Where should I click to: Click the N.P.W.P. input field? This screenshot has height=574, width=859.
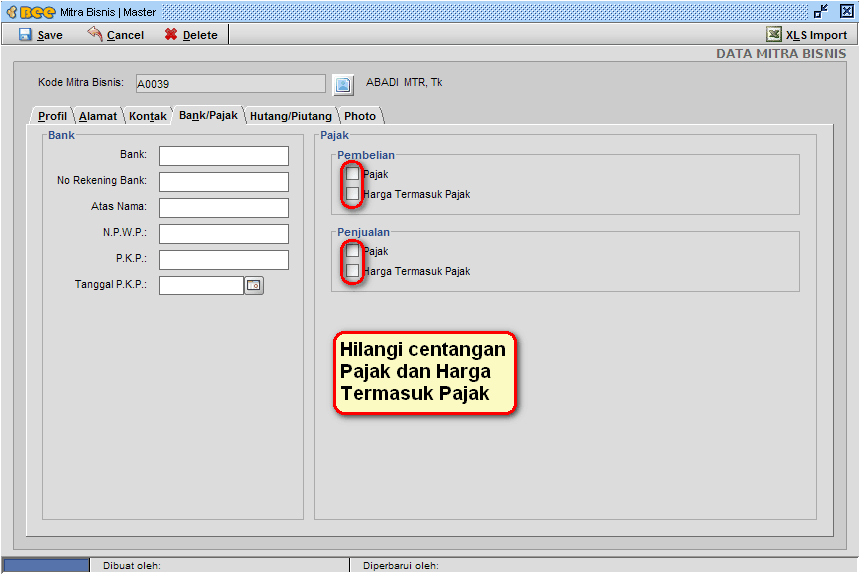(224, 234)
